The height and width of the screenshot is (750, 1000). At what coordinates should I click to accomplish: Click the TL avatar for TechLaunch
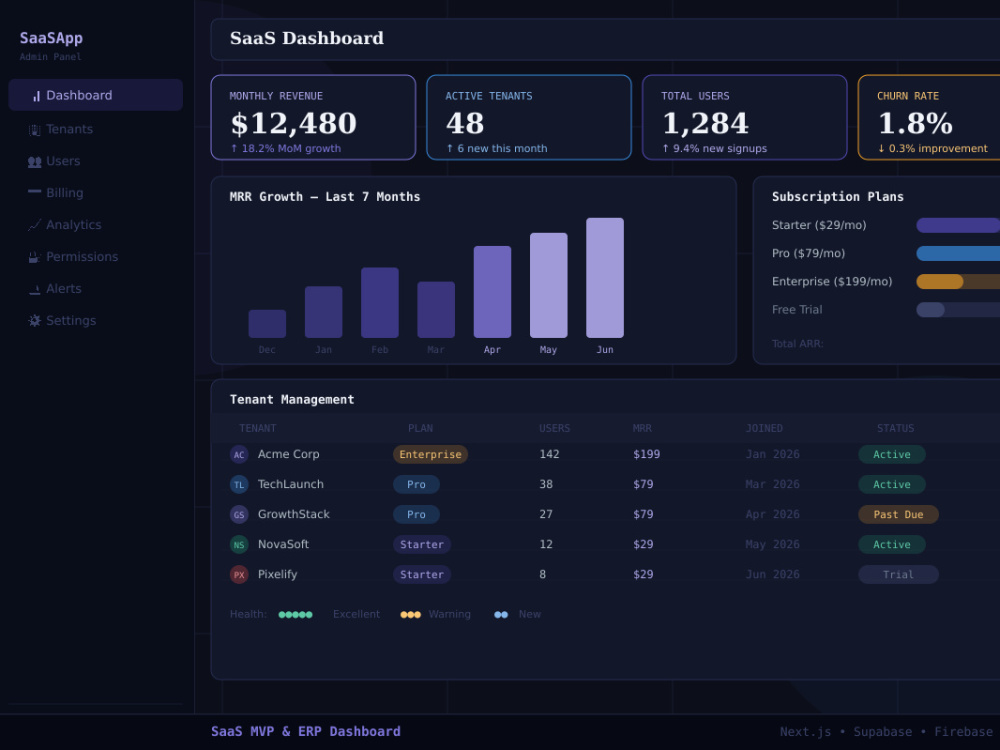239,485
